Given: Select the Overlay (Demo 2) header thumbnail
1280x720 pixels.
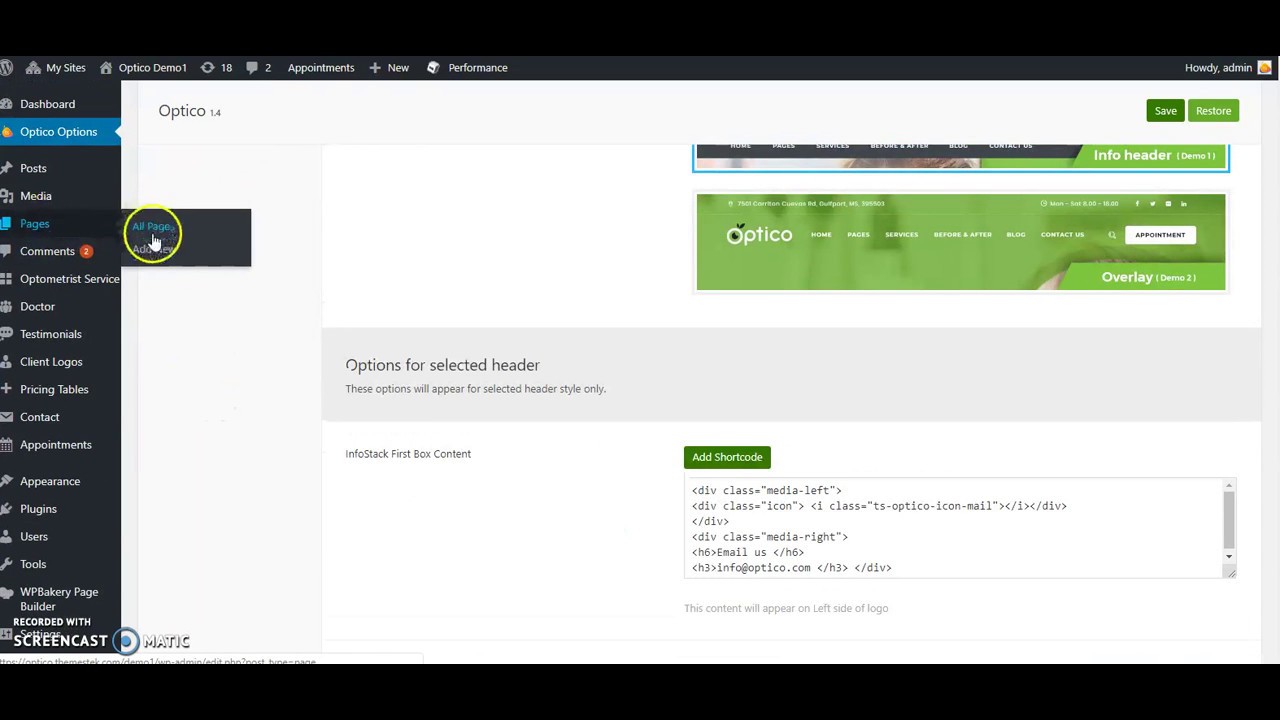Looking at the screenshot, I should tap(960, 242).
